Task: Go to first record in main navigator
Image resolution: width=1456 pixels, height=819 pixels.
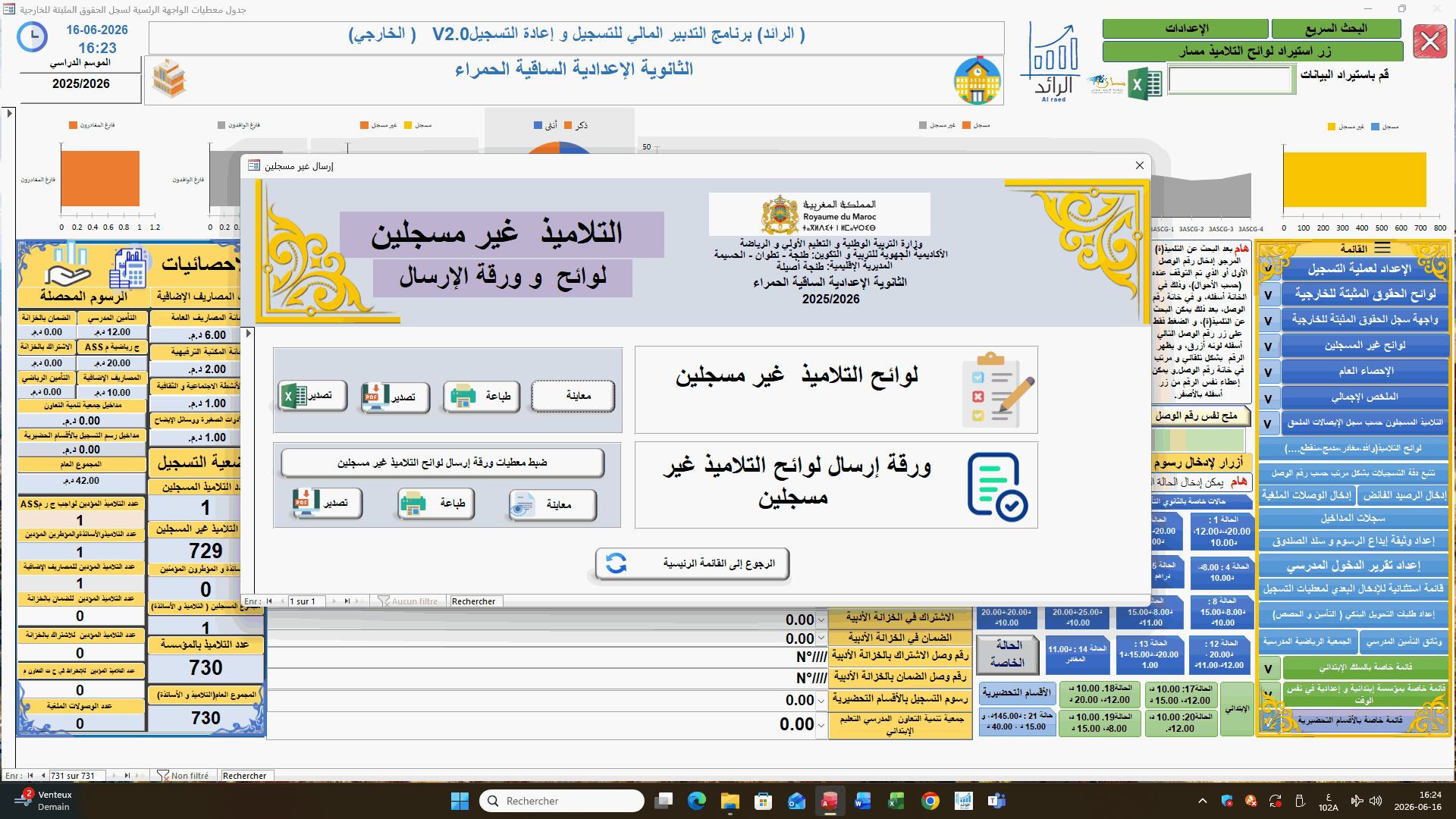Action: click(30, 776)
